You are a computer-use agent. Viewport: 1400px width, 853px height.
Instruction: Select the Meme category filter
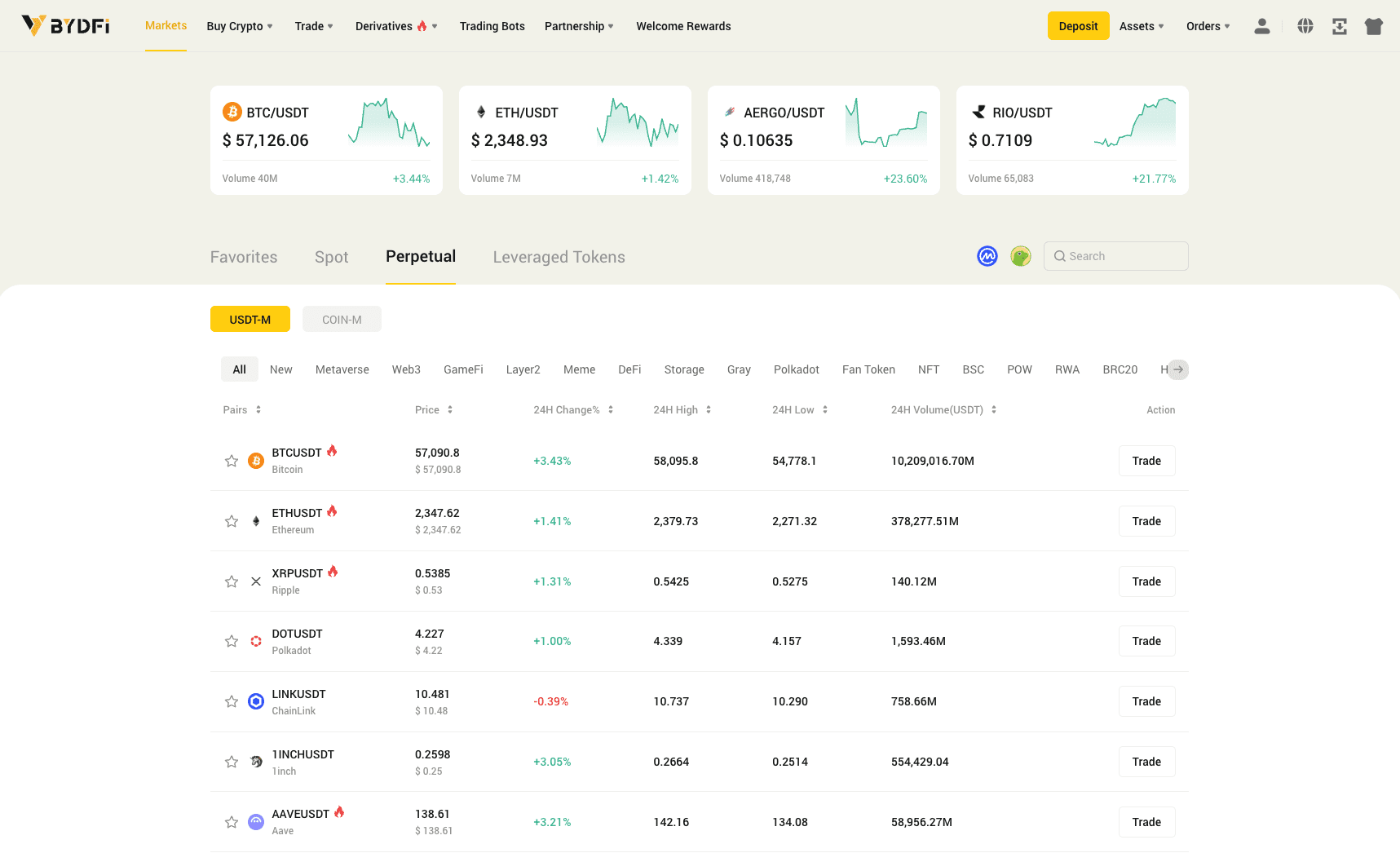(x=579, y=369)
